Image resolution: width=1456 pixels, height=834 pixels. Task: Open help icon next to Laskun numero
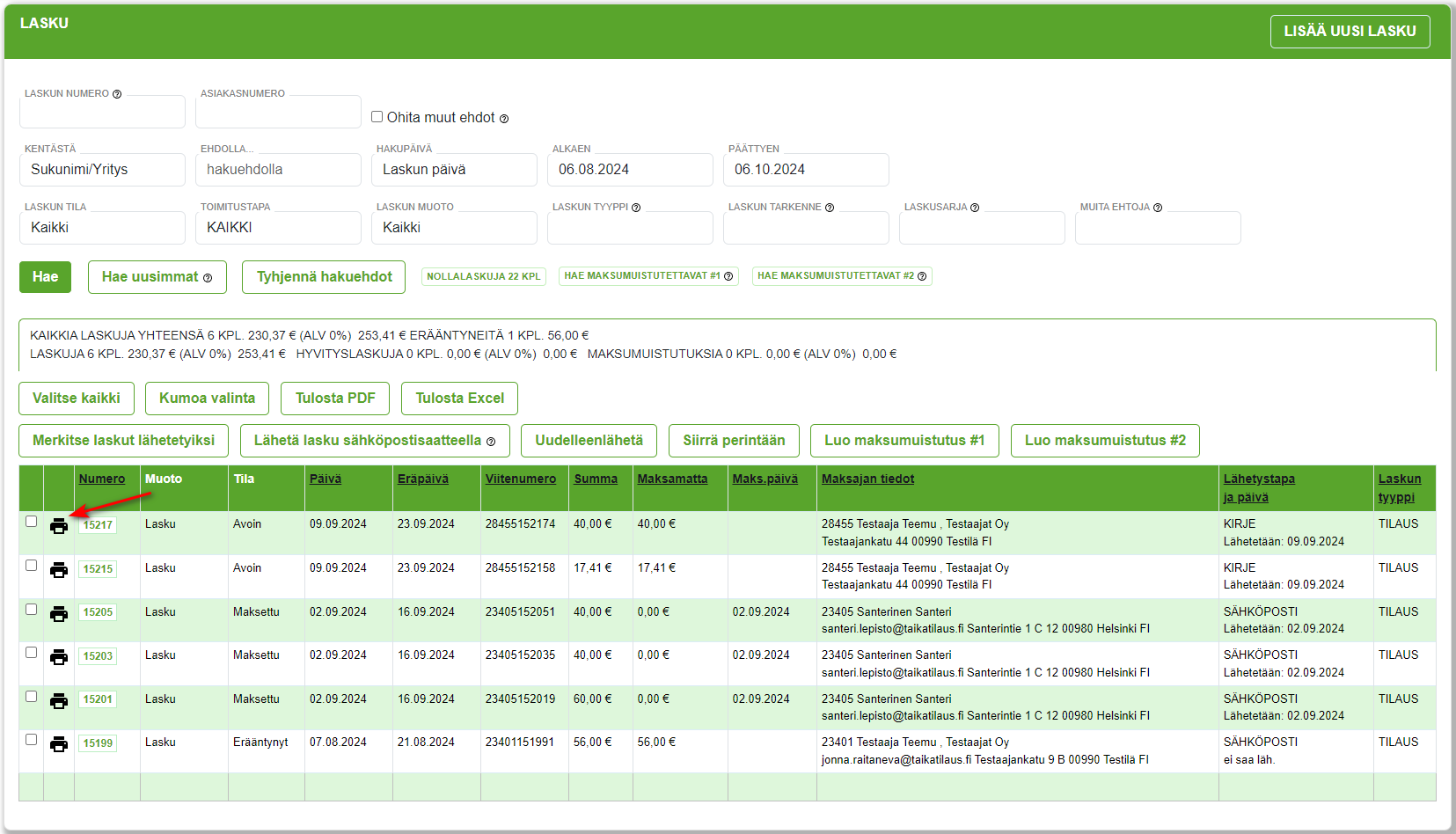coord(117,94)
